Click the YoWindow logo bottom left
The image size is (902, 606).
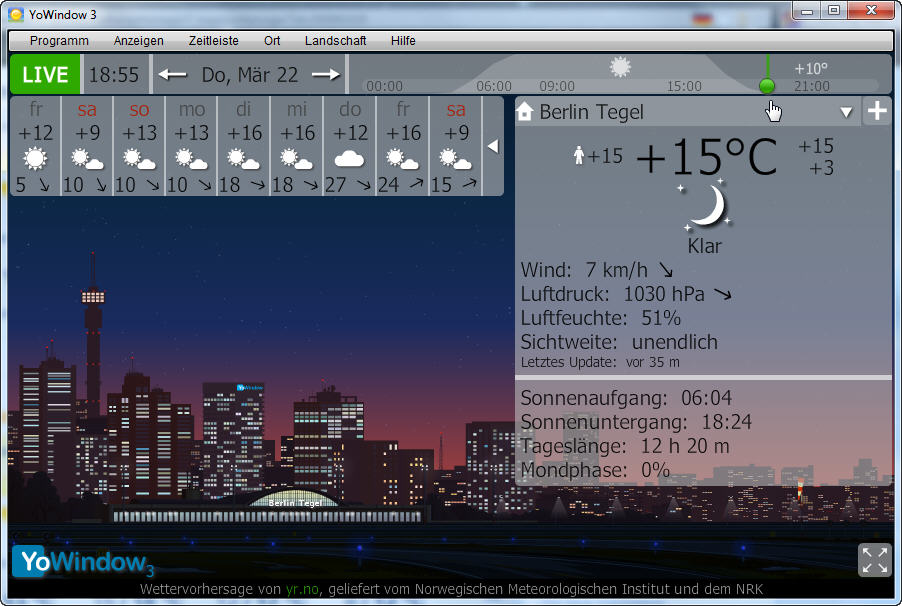pos(83,562)
